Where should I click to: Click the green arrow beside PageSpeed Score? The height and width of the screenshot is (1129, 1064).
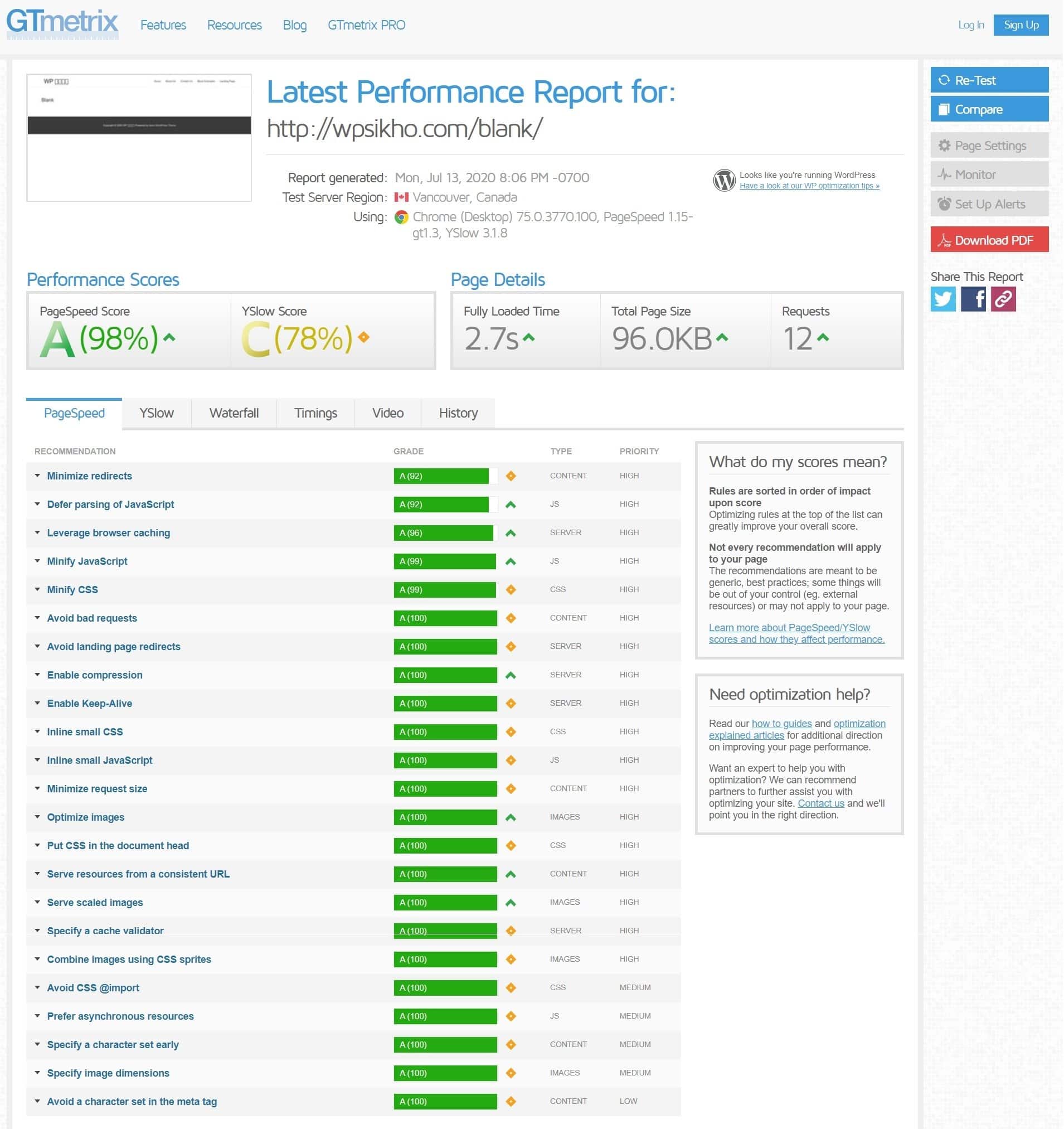[x=169, y=337]
